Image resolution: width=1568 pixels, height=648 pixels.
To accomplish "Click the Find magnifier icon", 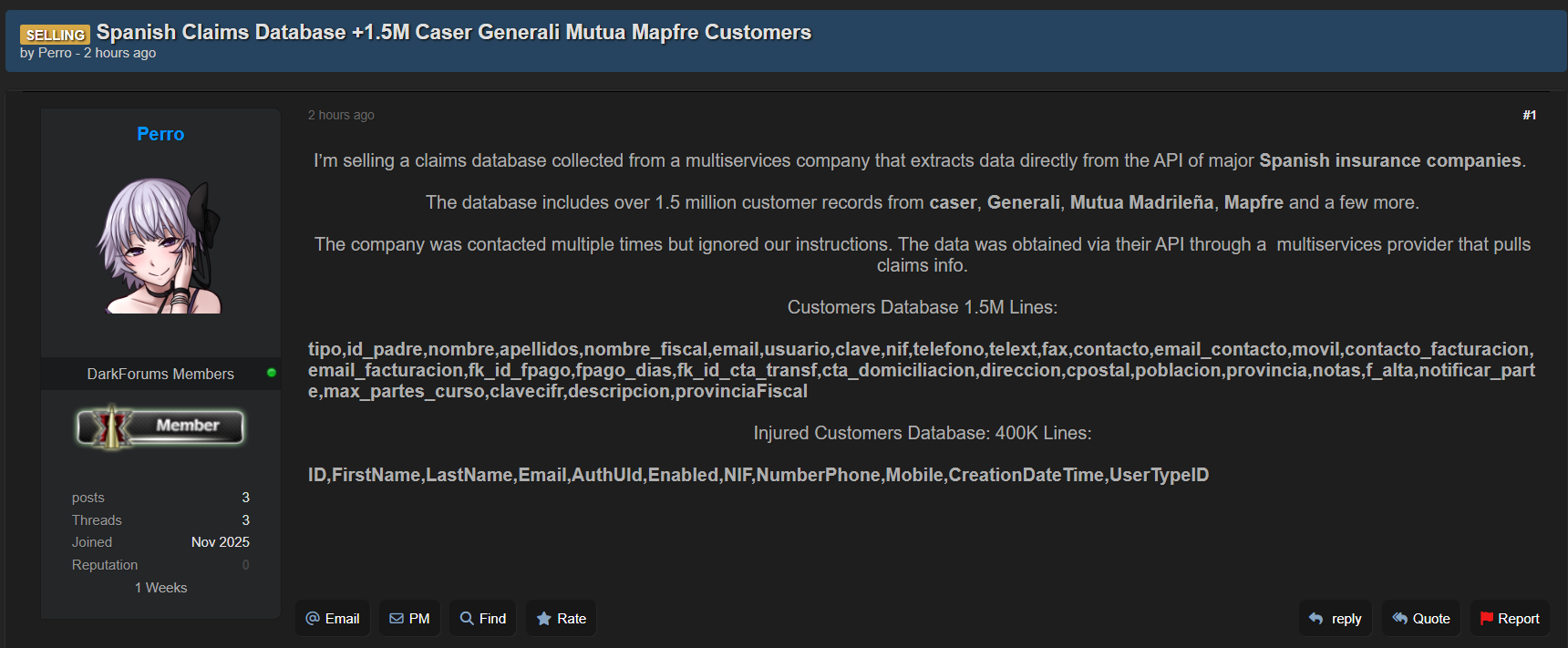I will pyautogui.click(x=467, y=619).
